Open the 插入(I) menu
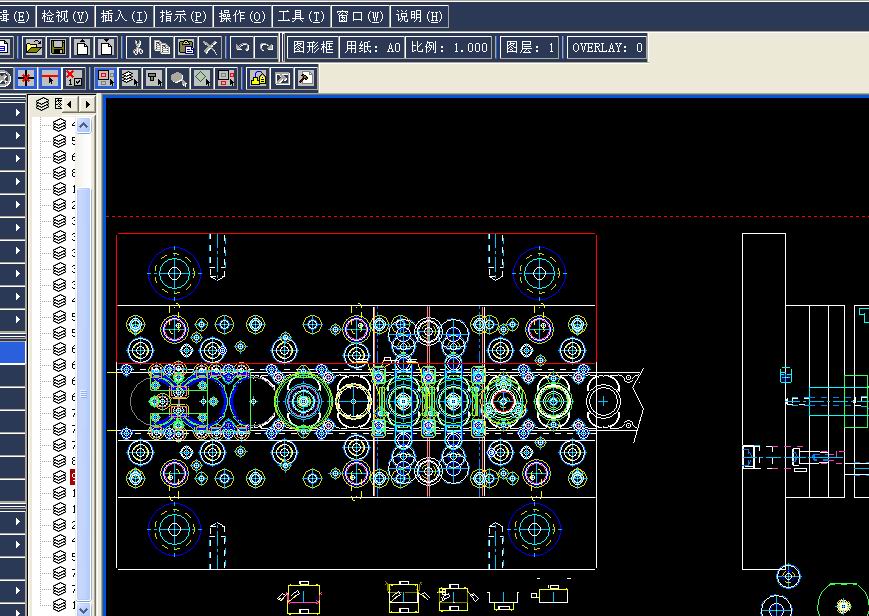 [124, 16]
